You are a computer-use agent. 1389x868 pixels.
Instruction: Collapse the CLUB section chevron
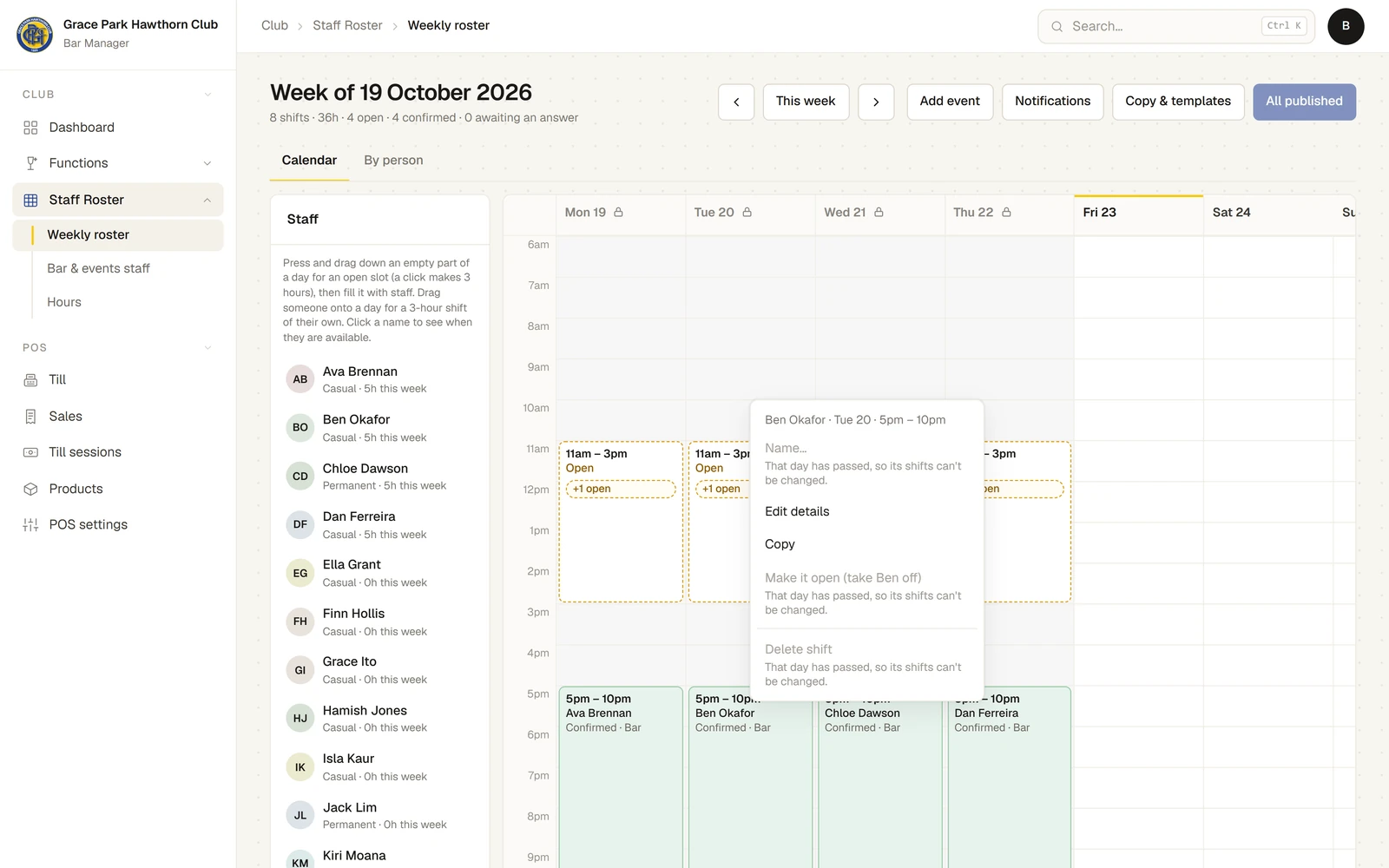207,95
